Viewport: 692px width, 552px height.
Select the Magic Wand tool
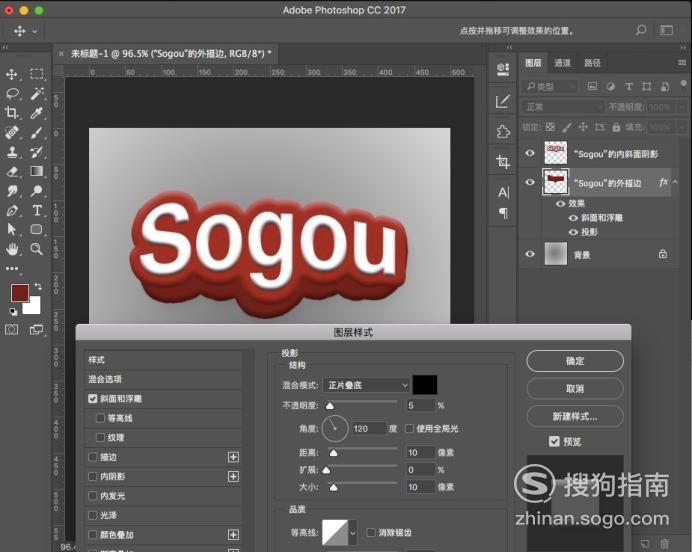(37, 94)
